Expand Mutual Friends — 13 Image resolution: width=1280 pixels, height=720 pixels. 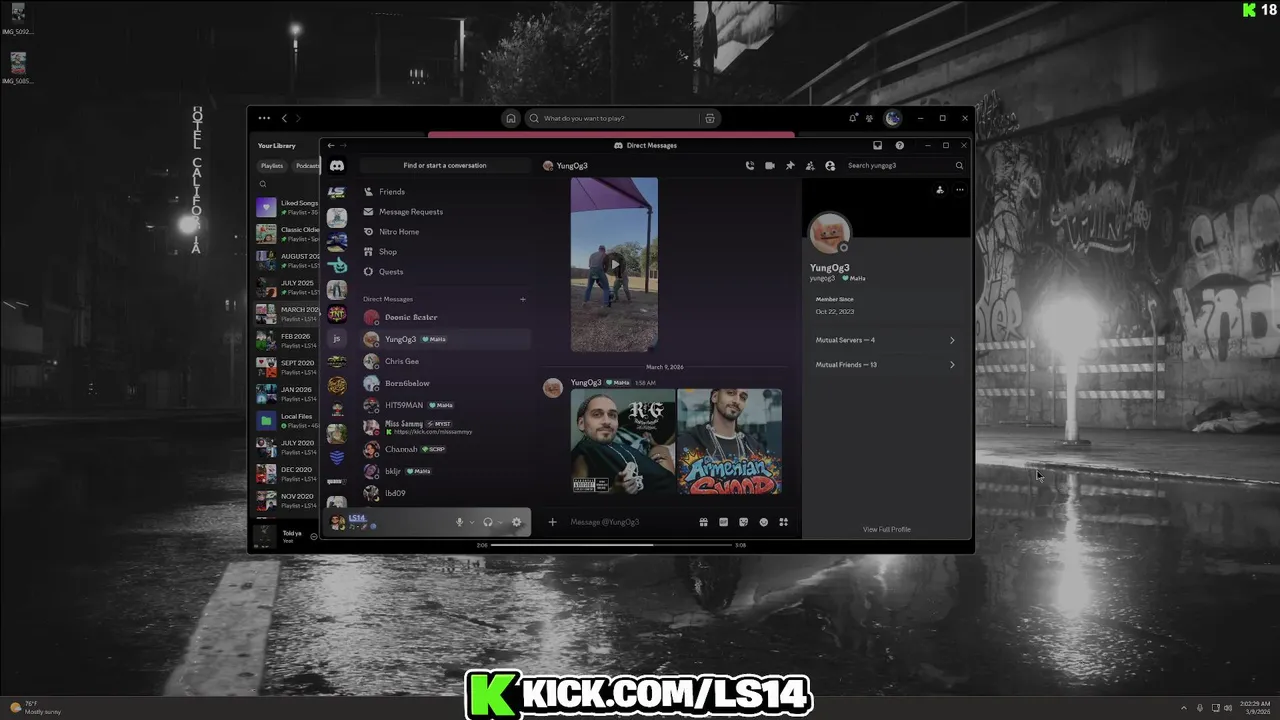885,365
